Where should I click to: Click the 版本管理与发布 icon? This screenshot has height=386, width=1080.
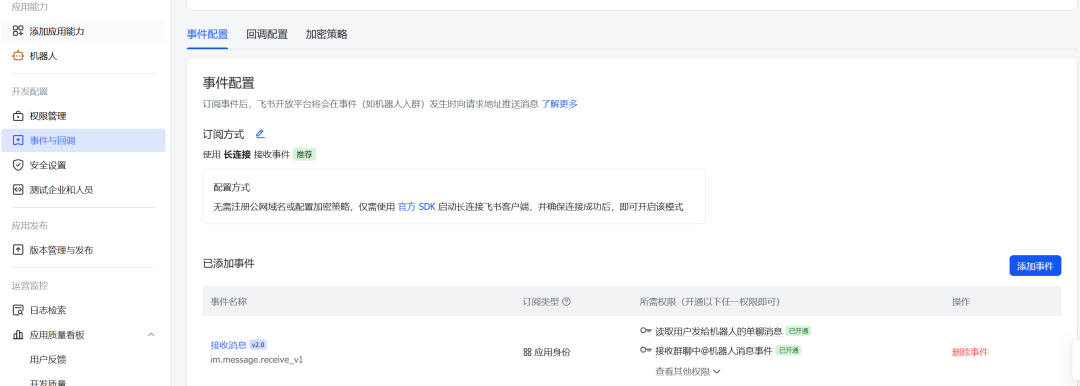pyautogui.click(x=18, y=250)
